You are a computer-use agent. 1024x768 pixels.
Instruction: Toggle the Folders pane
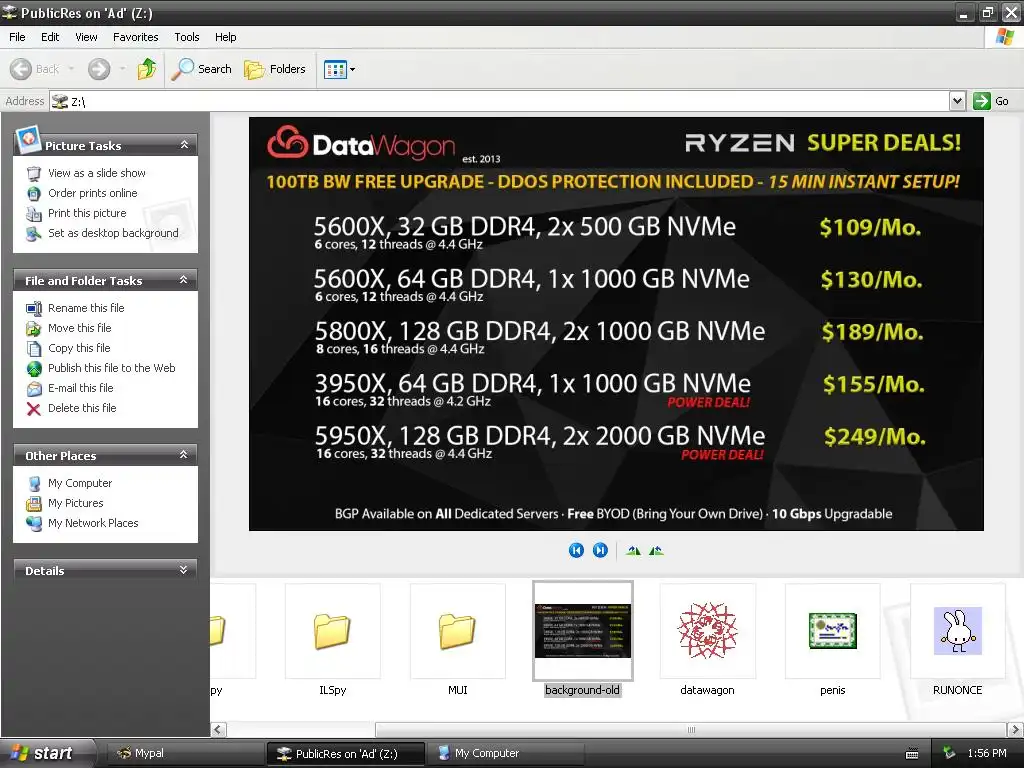[x=274, y=69]
